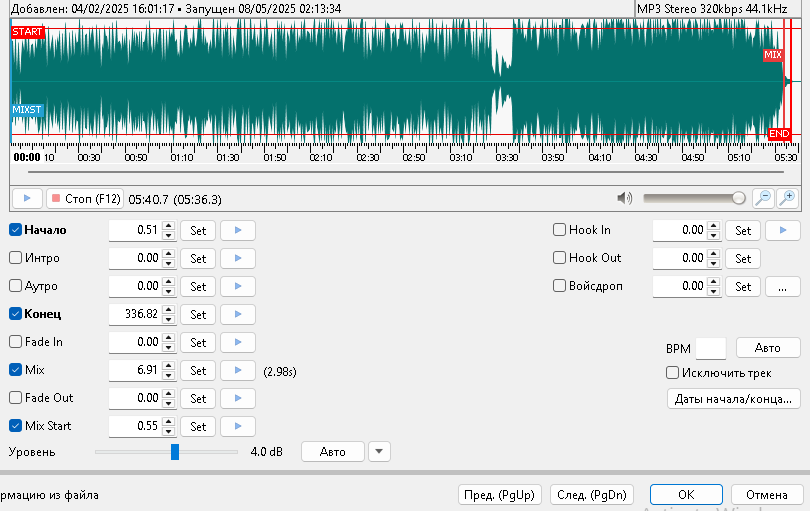Click the speaker volume icon
The height and width of the screenshot is (511, 810).
pyautogui.click(x=625, y=198)
